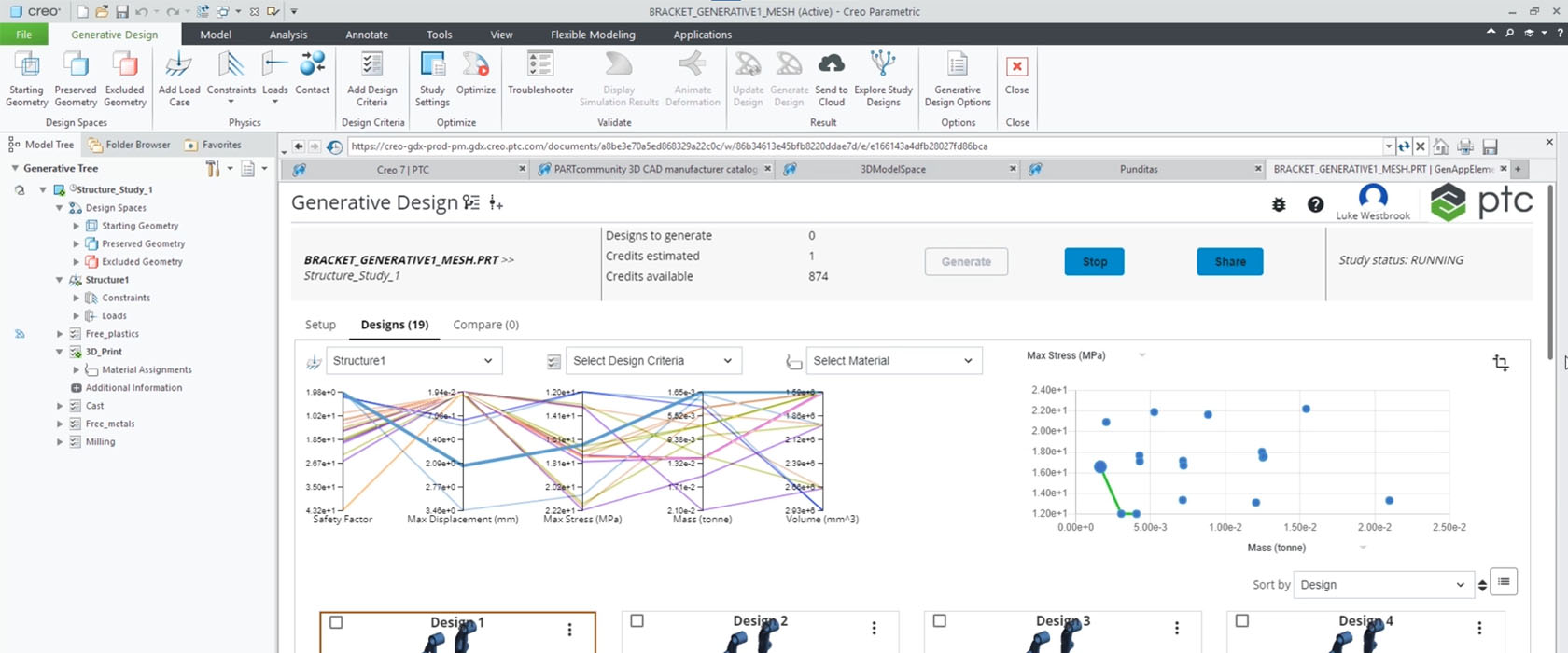Open the embedded browser's history clock icon

click(x=334, y=146)
